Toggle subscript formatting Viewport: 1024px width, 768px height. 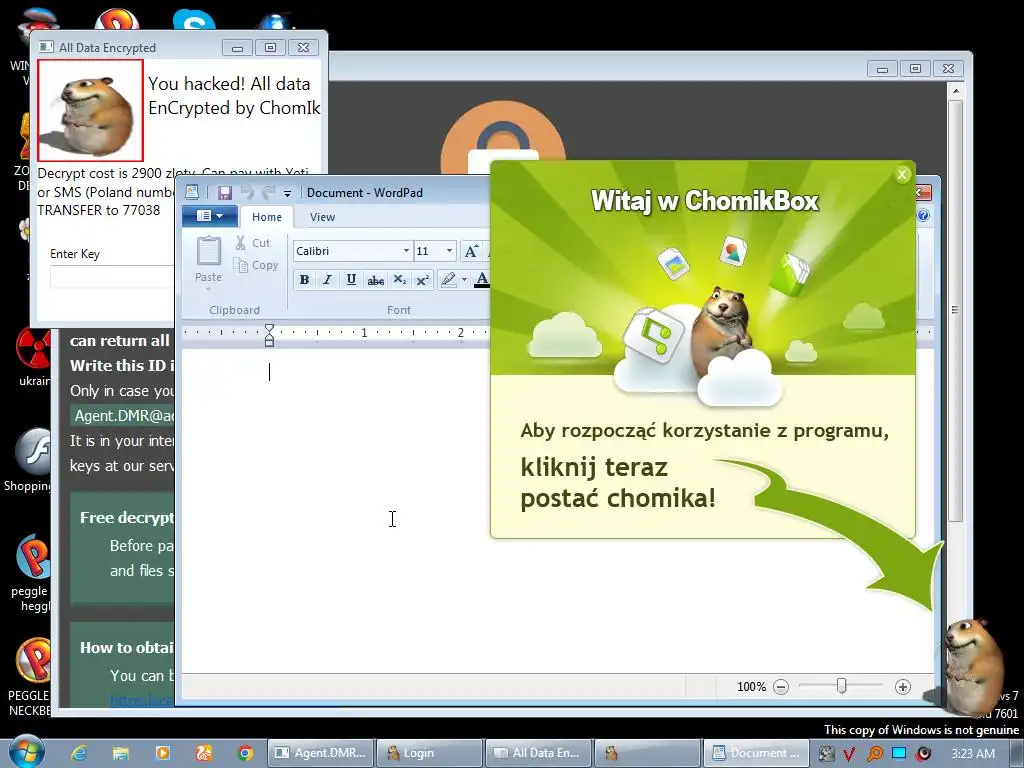coord(400,280)
